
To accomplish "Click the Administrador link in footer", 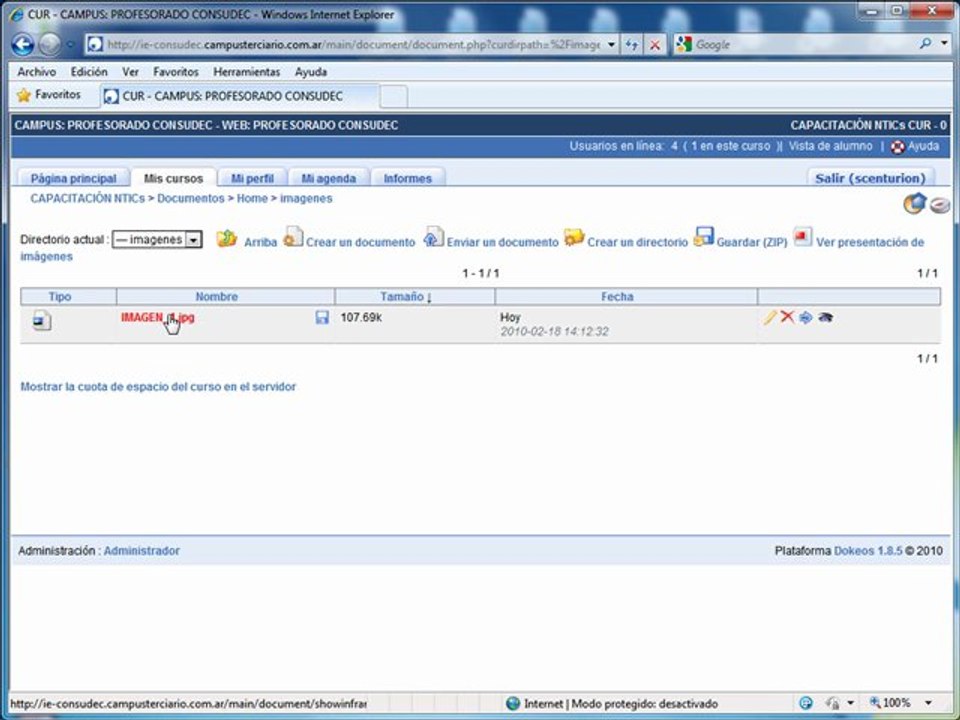I will click(141, 550).
